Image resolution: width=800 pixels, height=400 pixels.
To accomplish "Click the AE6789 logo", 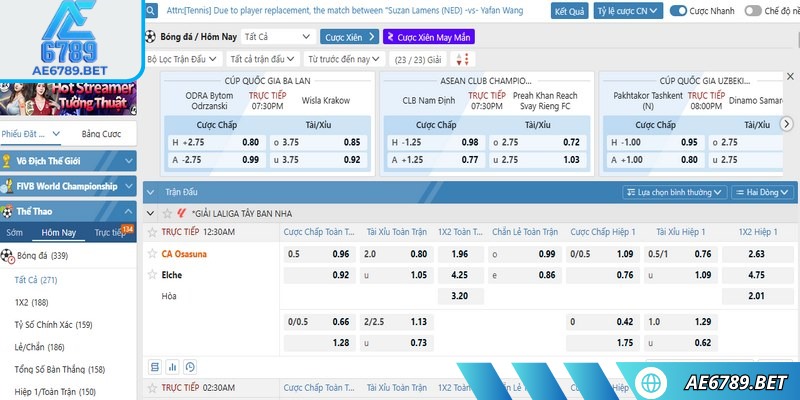I will pos(69,38).
